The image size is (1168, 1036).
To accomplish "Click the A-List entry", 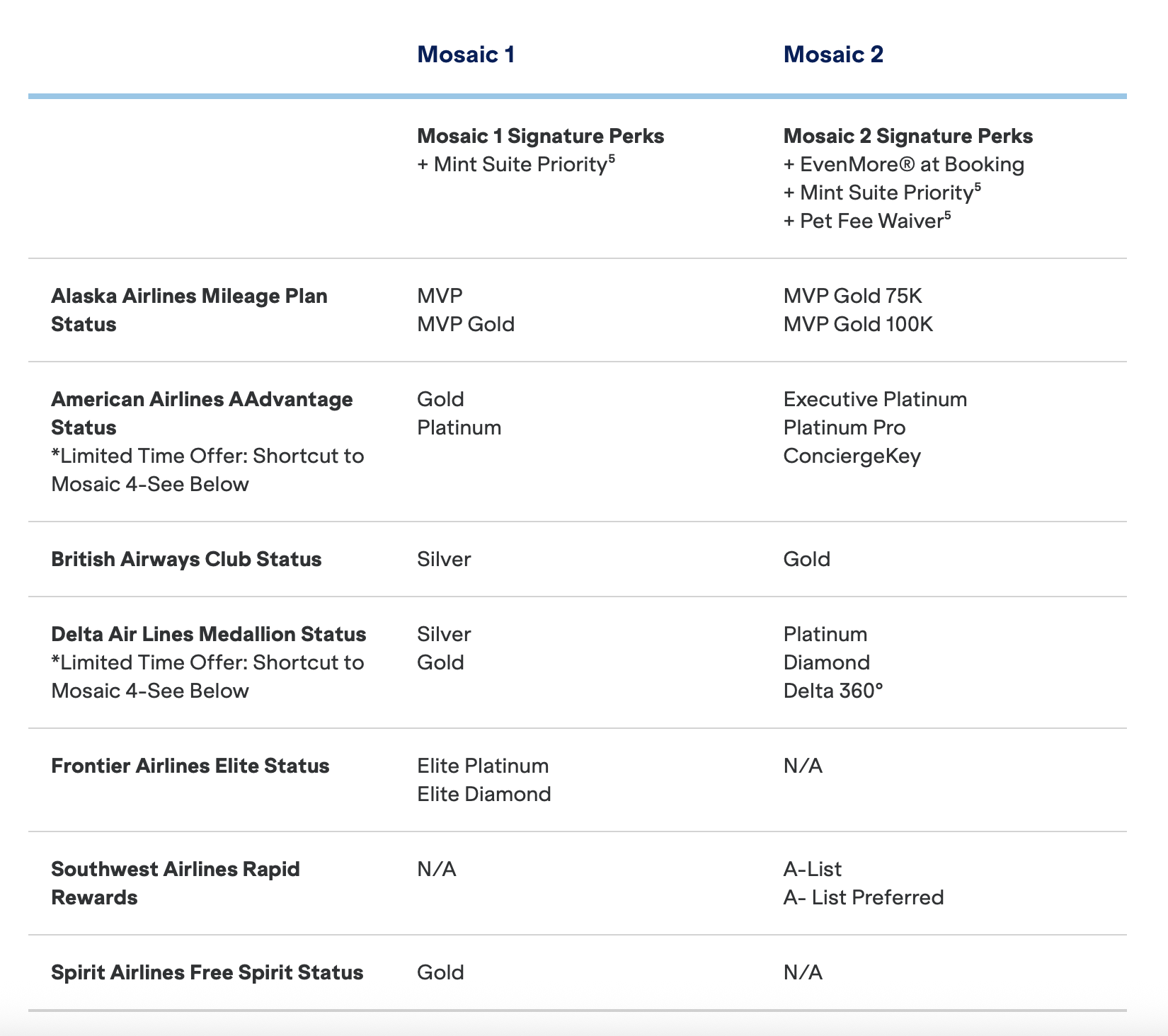I will [813, 869].
